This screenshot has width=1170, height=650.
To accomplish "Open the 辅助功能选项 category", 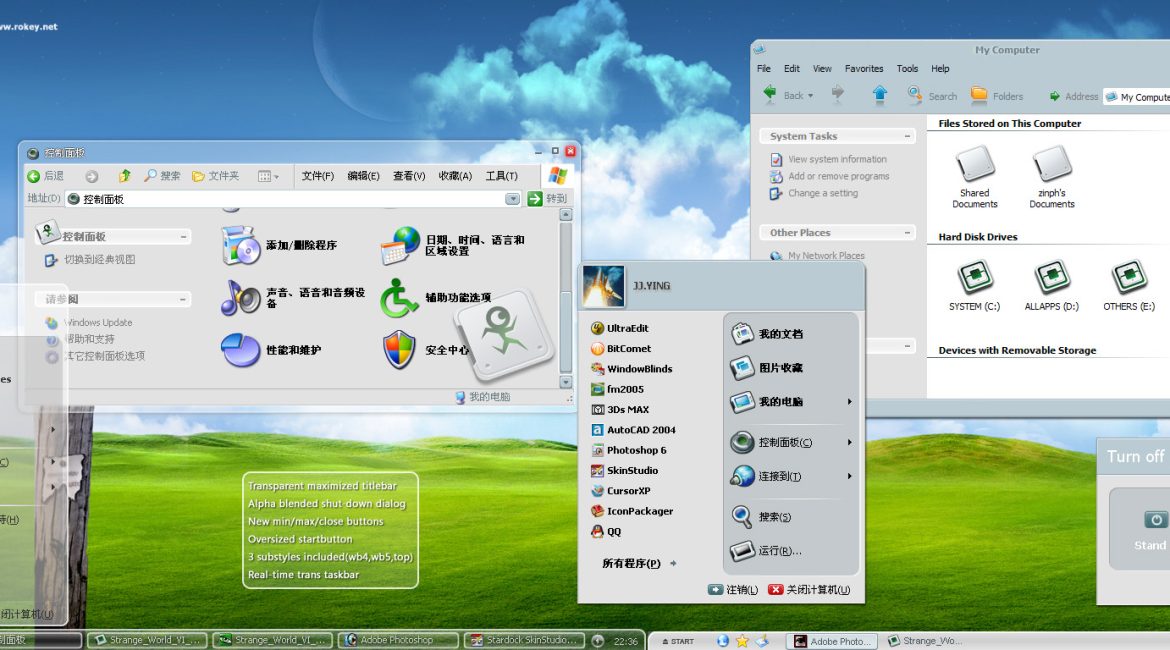I will (x=436, y=297).
